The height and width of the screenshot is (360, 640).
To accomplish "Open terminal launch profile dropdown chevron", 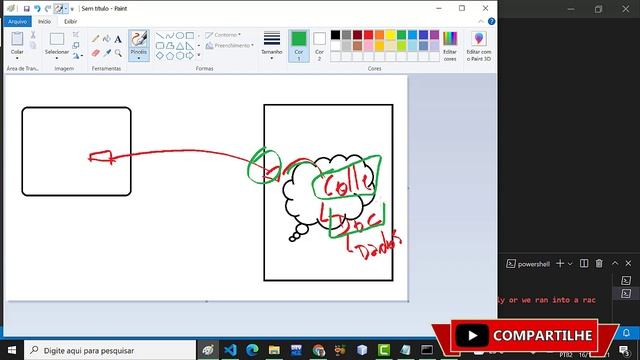I will point(570,264).
